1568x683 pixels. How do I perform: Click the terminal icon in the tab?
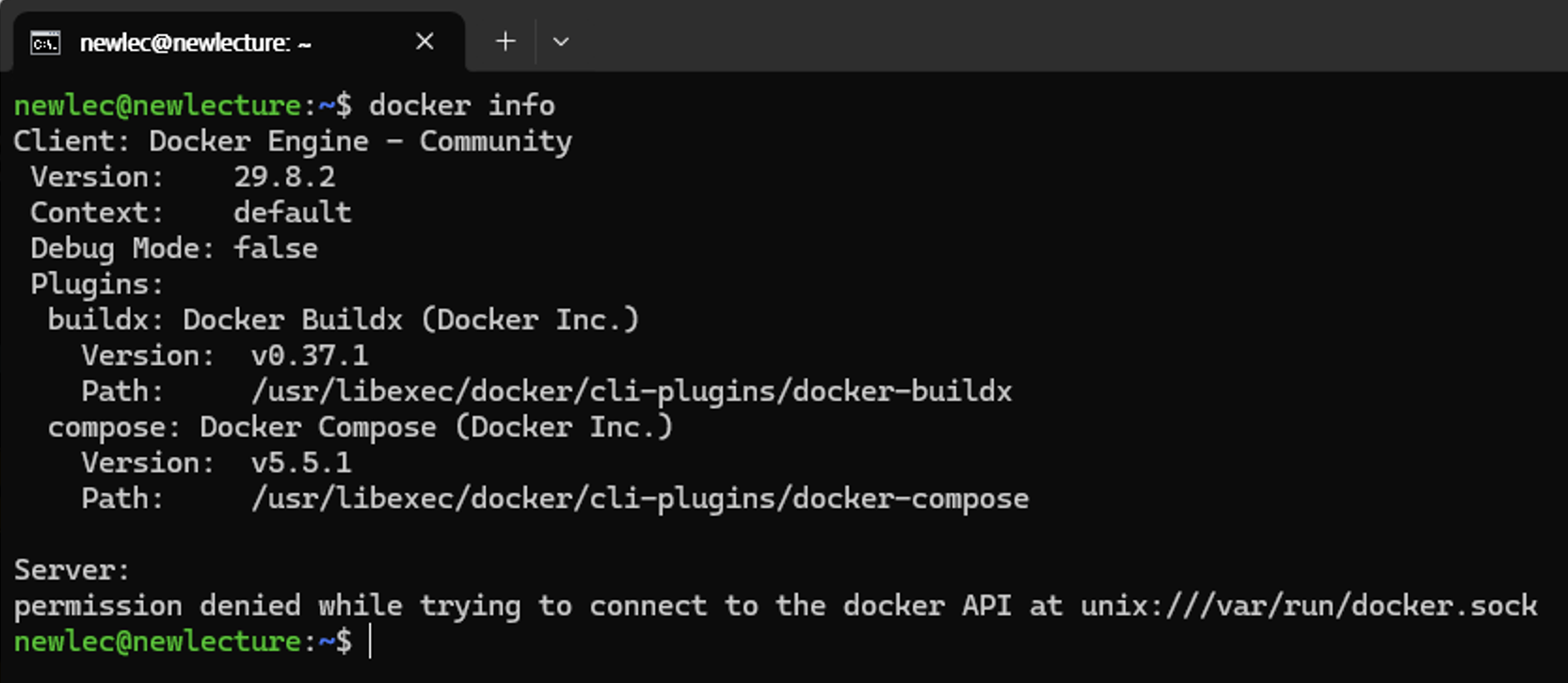[x=44, y=42]
